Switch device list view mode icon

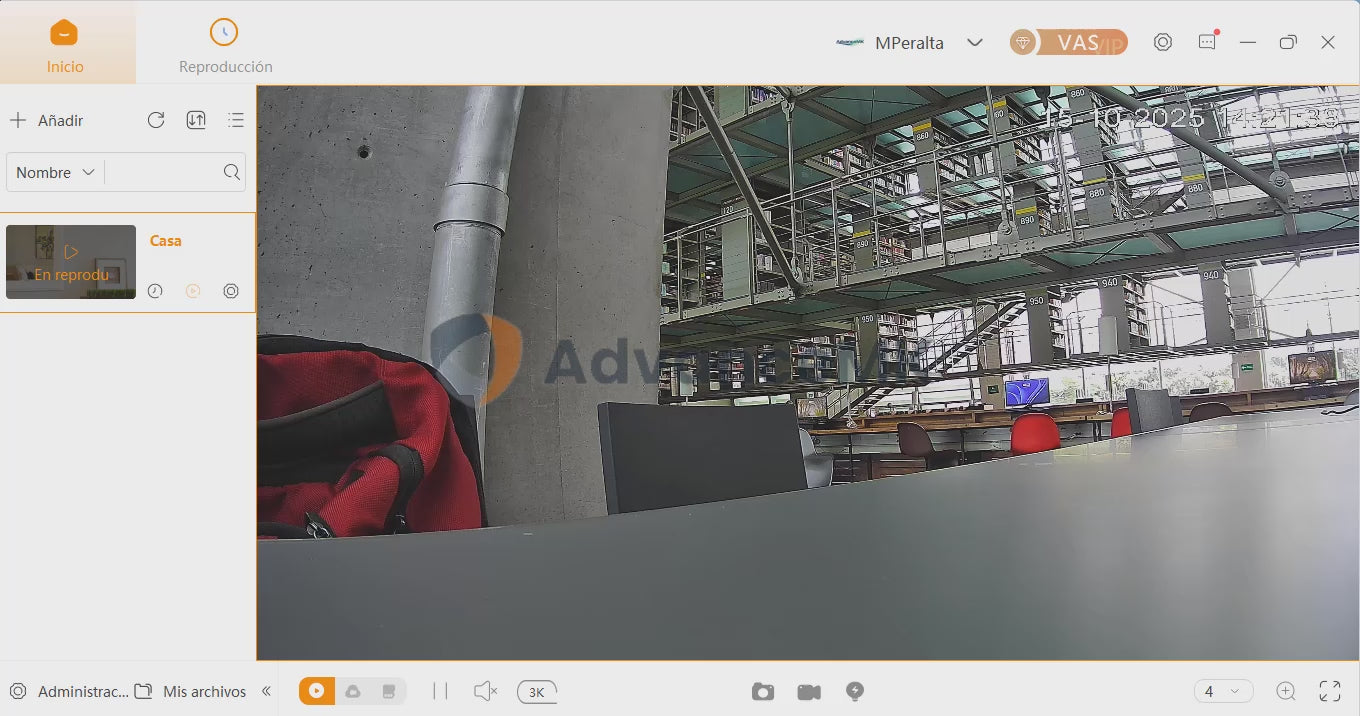pos(236,120)
